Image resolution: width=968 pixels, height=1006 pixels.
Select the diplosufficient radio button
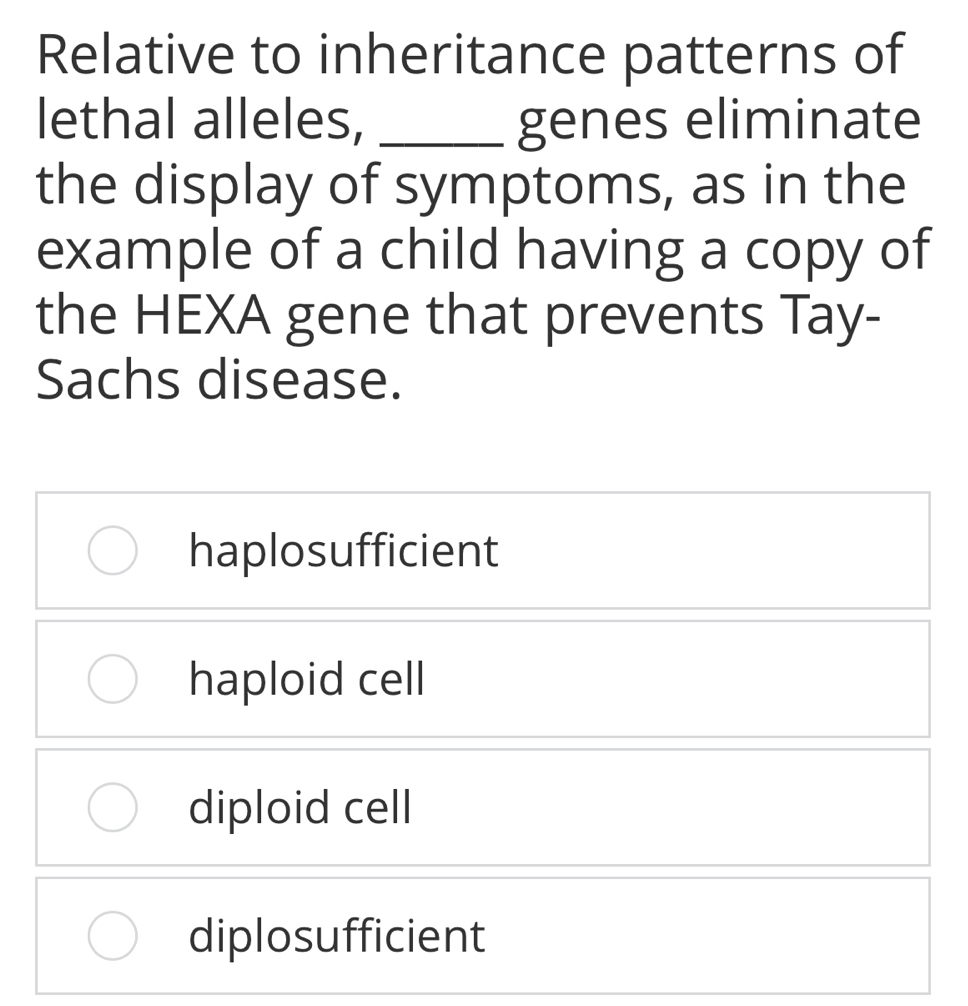pyautogui.click(x=112, y=936)
